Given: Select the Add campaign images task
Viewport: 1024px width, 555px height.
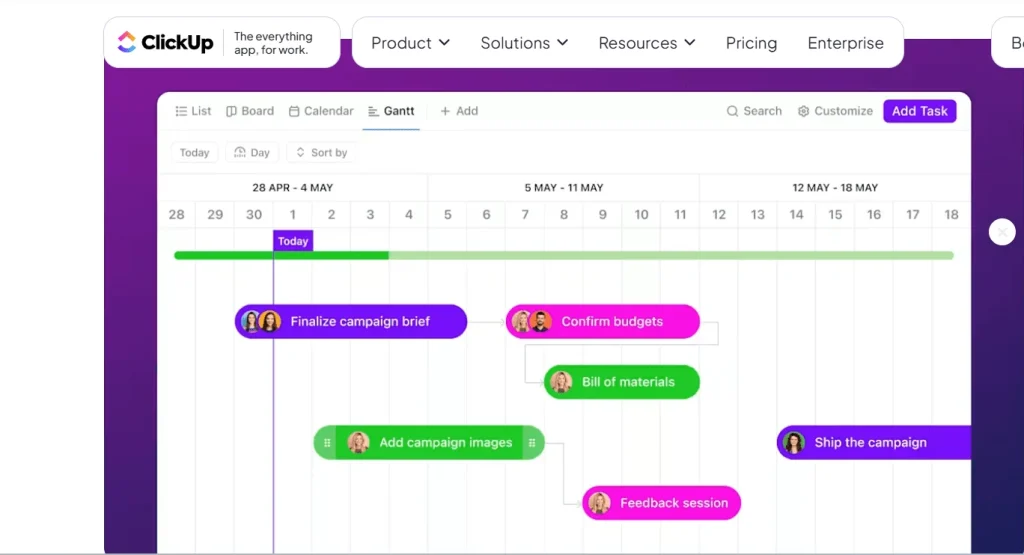Looking at the screenshot, I should [x=429, y=443].
